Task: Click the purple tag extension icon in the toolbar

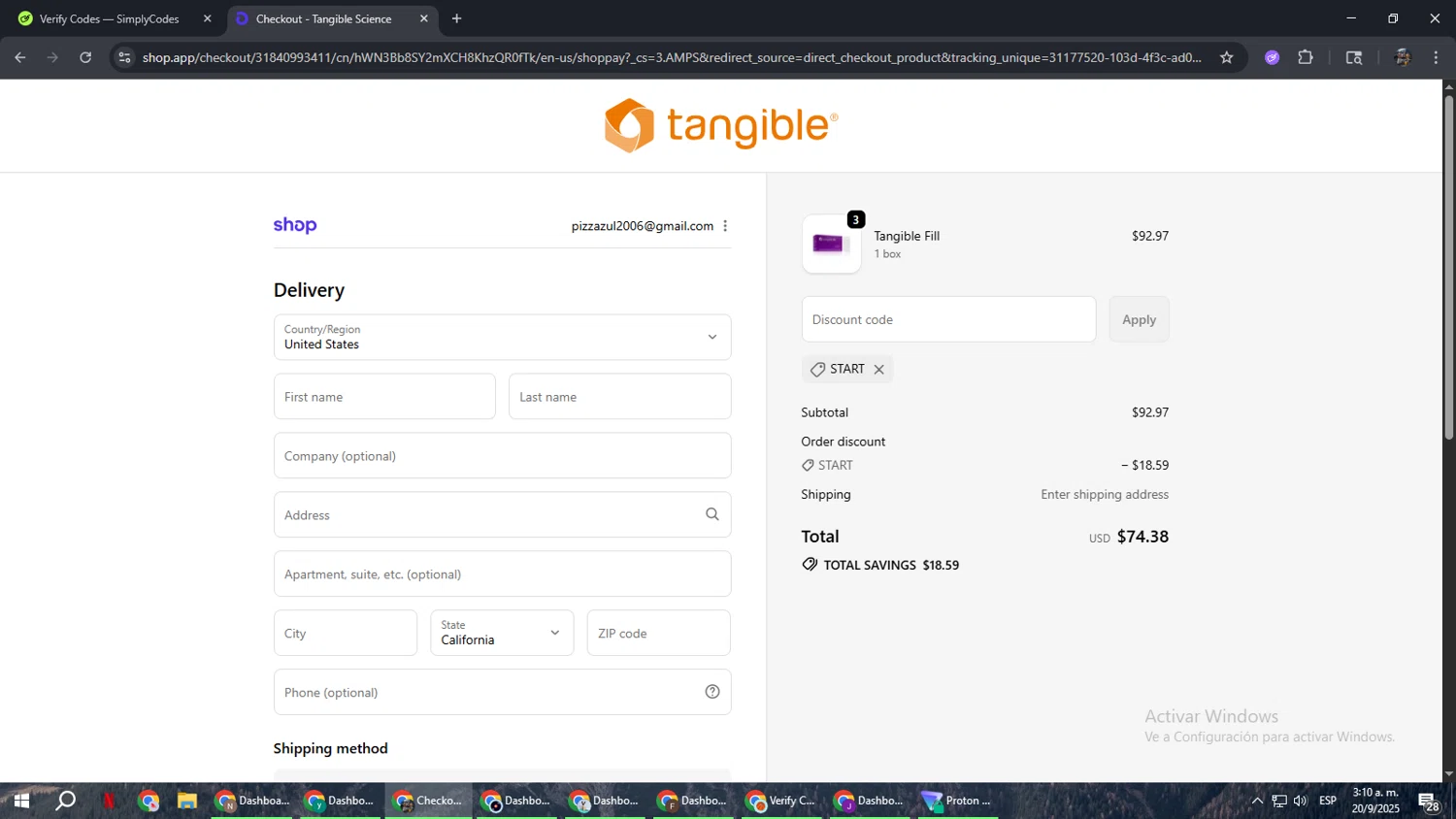Action: coord(1273,57)
